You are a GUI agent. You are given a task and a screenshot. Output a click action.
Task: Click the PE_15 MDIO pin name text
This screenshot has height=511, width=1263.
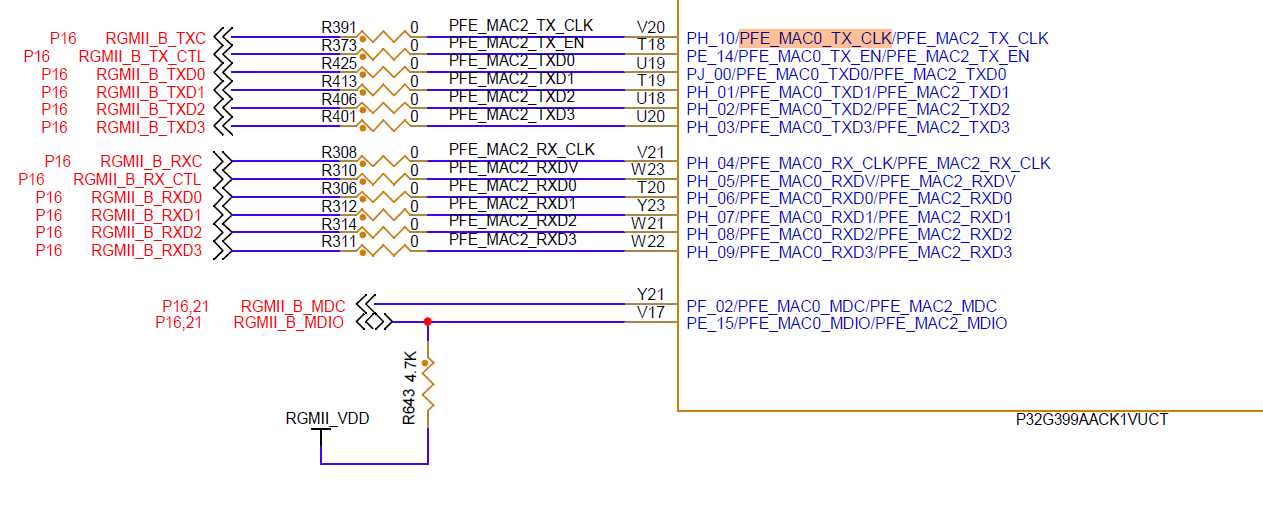847,323
